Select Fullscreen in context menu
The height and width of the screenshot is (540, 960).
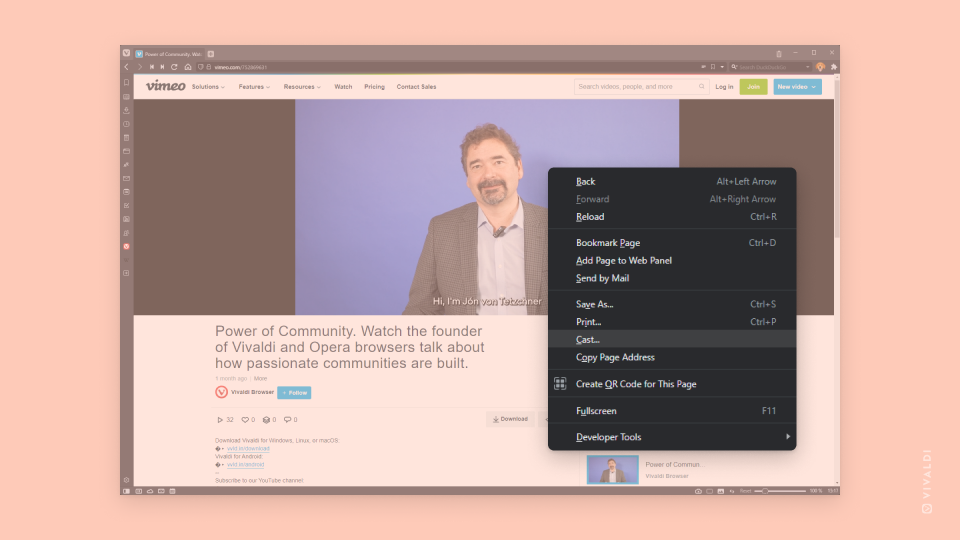(x=672, y=411)
